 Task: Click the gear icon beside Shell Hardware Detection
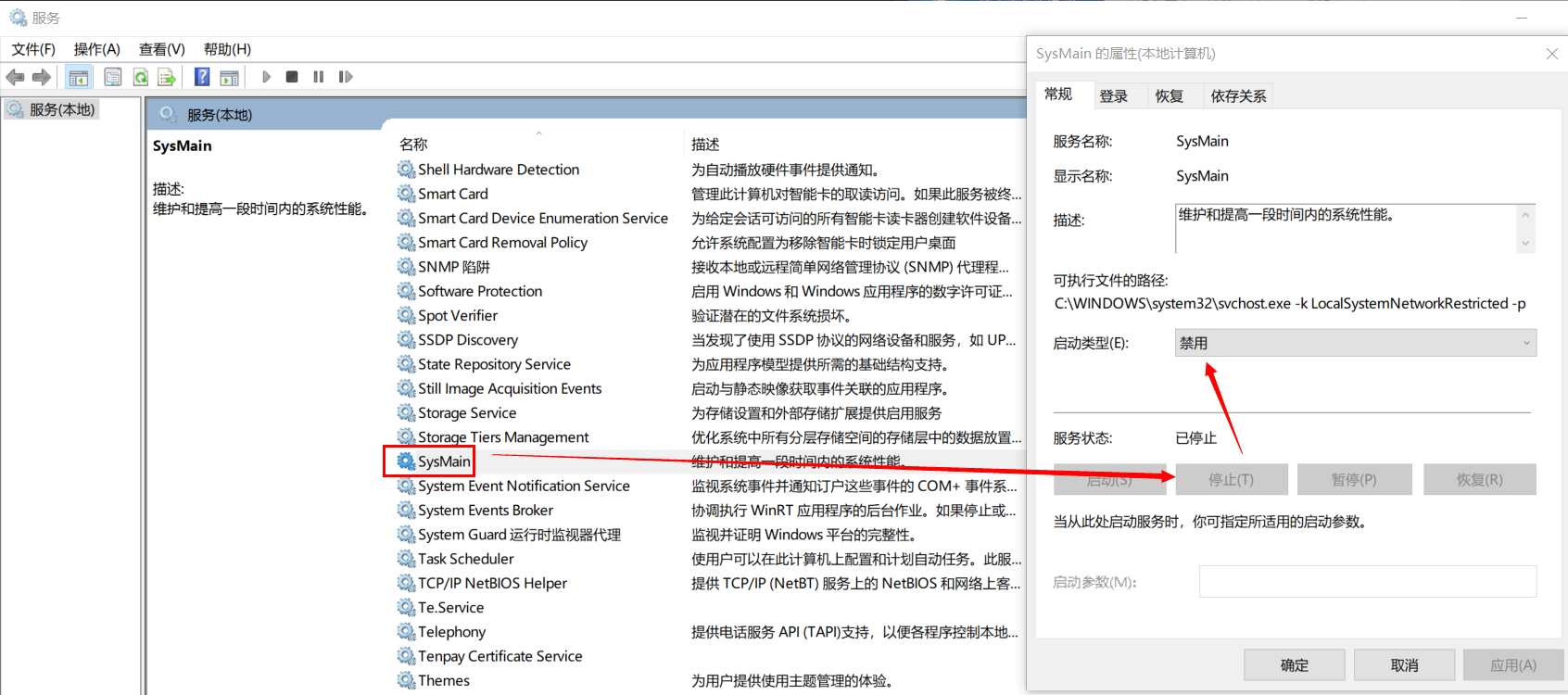406,169
